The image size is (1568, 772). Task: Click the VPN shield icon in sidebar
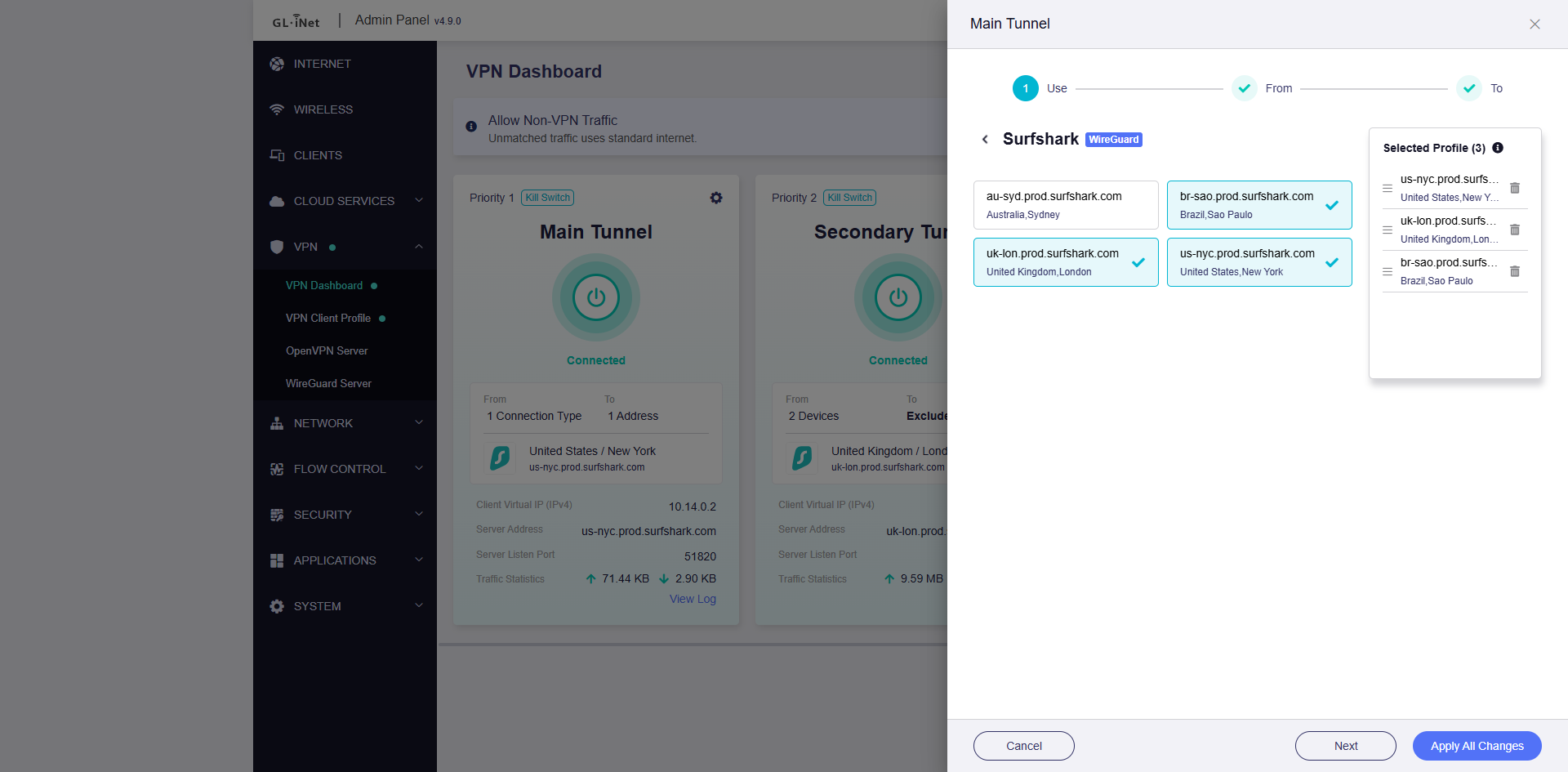click(277, 247)
